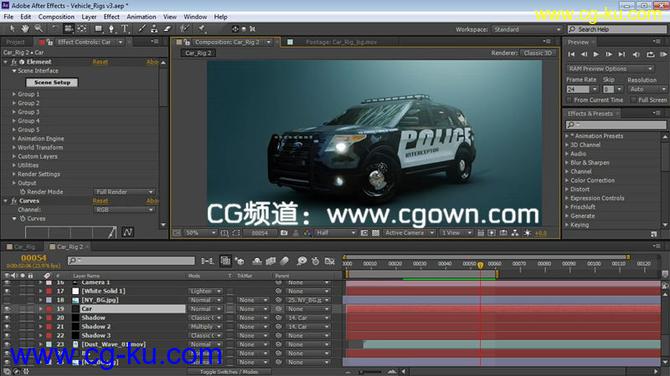Jump to first frame in Preview
Viewport: 670px width, 376px height.
[571, 54]
